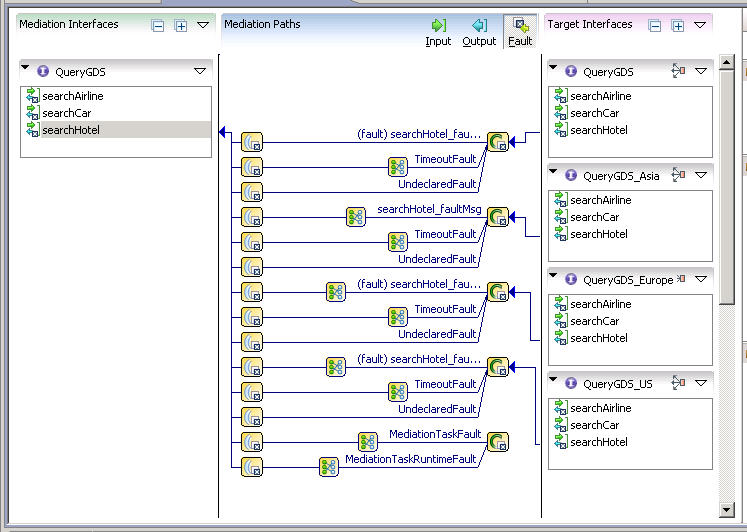
Task: Click the MediationTaskRuntimeFault mapping node icon
Action: (328, 466)
